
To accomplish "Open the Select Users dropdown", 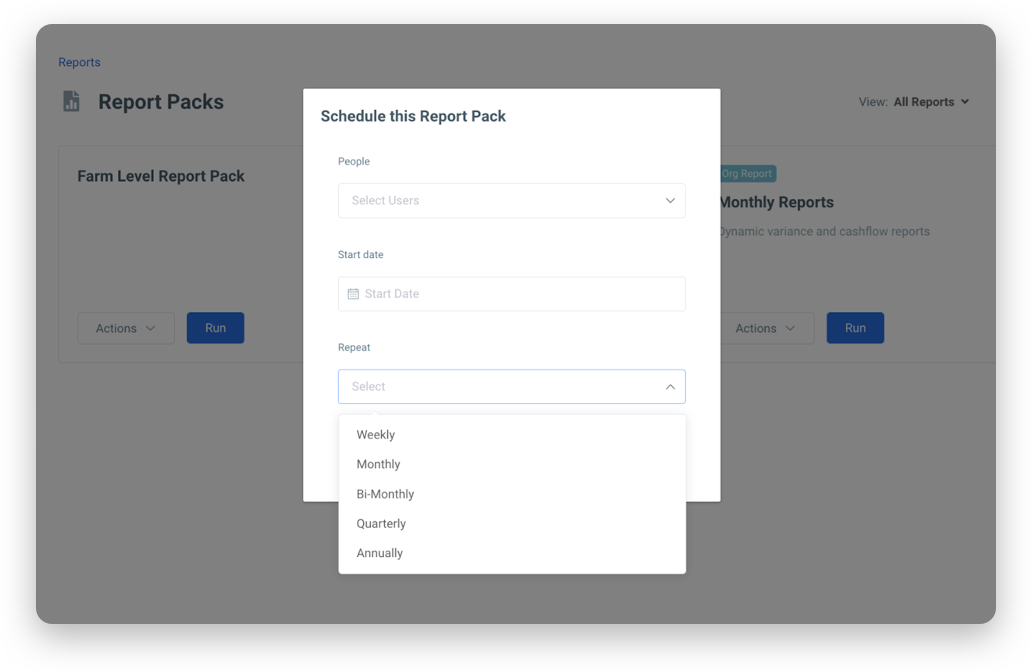I will pyautogui.click(x=511, y=200).
